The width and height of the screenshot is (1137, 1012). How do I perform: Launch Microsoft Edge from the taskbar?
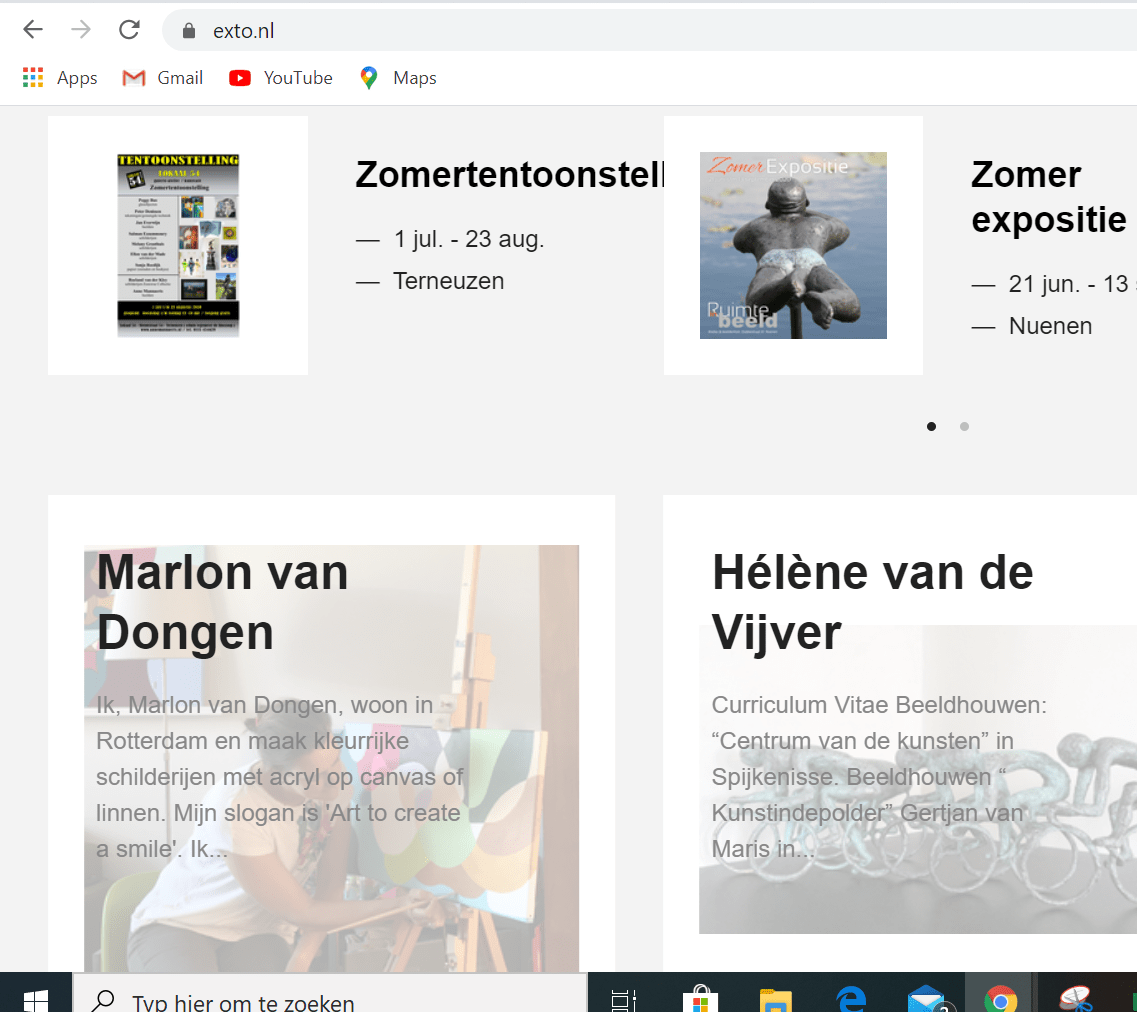click(x=851, y=999)
